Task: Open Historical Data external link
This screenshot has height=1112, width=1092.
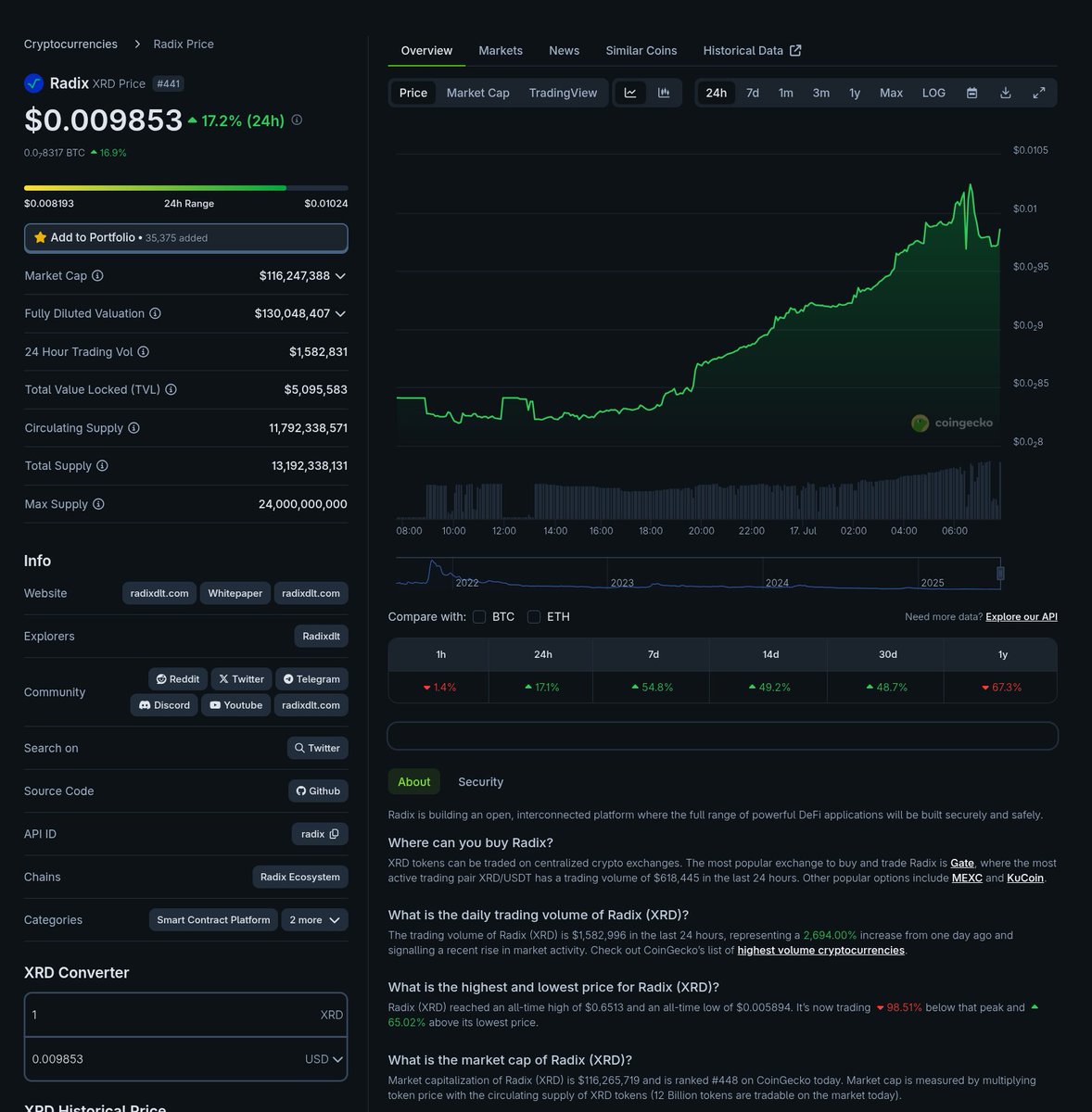Action: 752,50
